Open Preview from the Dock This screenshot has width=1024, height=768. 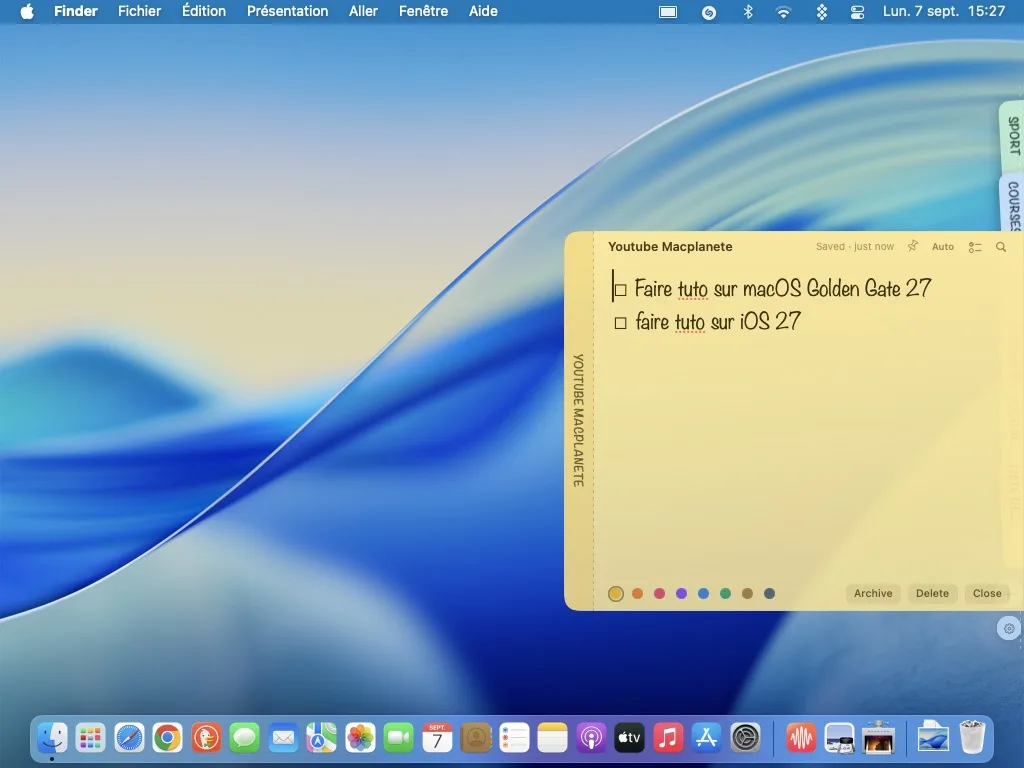(840, 739)
